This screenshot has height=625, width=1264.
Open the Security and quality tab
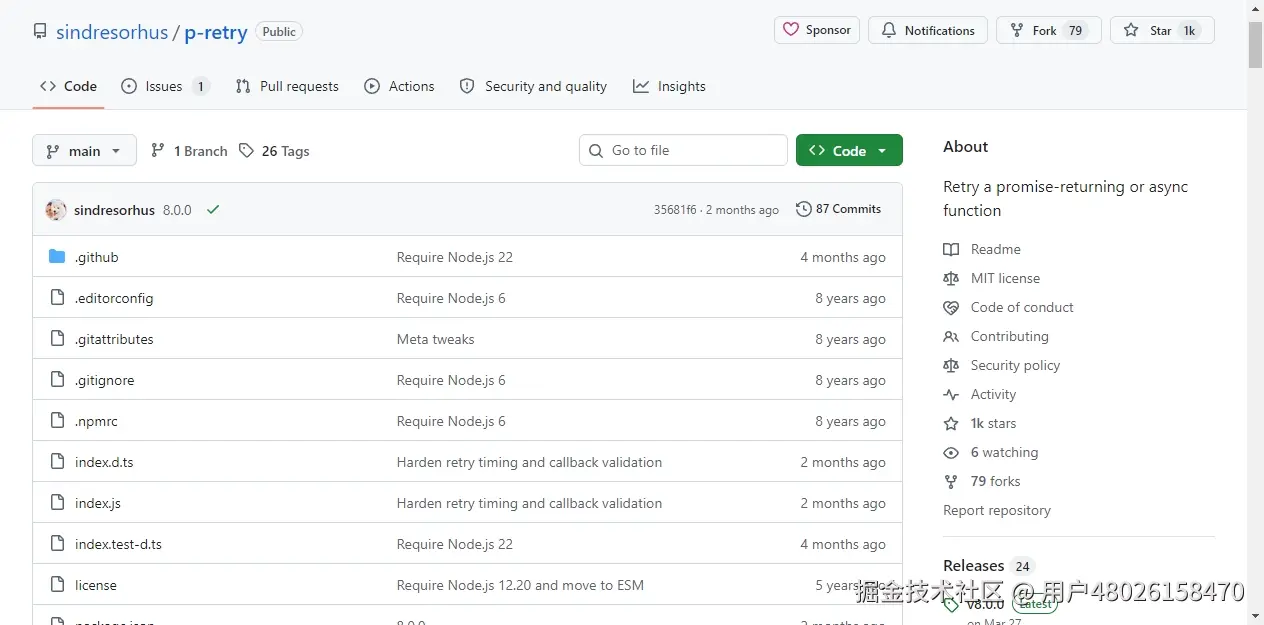coord(533,86)
